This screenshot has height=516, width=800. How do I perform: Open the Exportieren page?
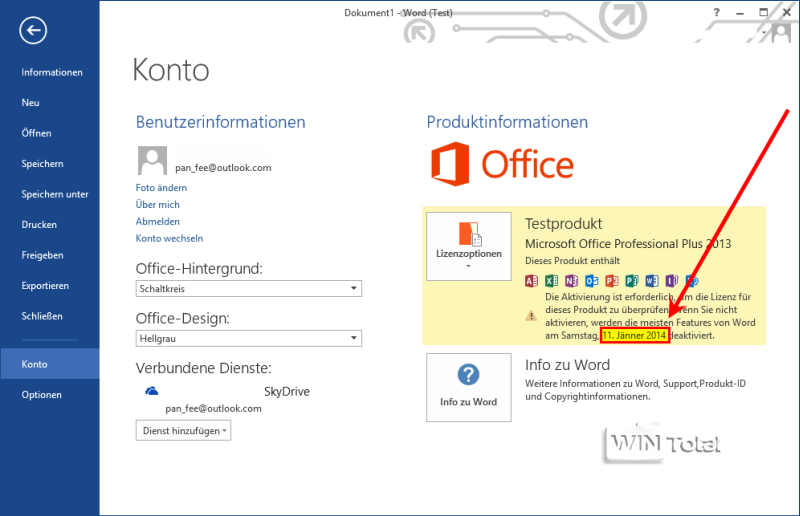pos(50,286)
